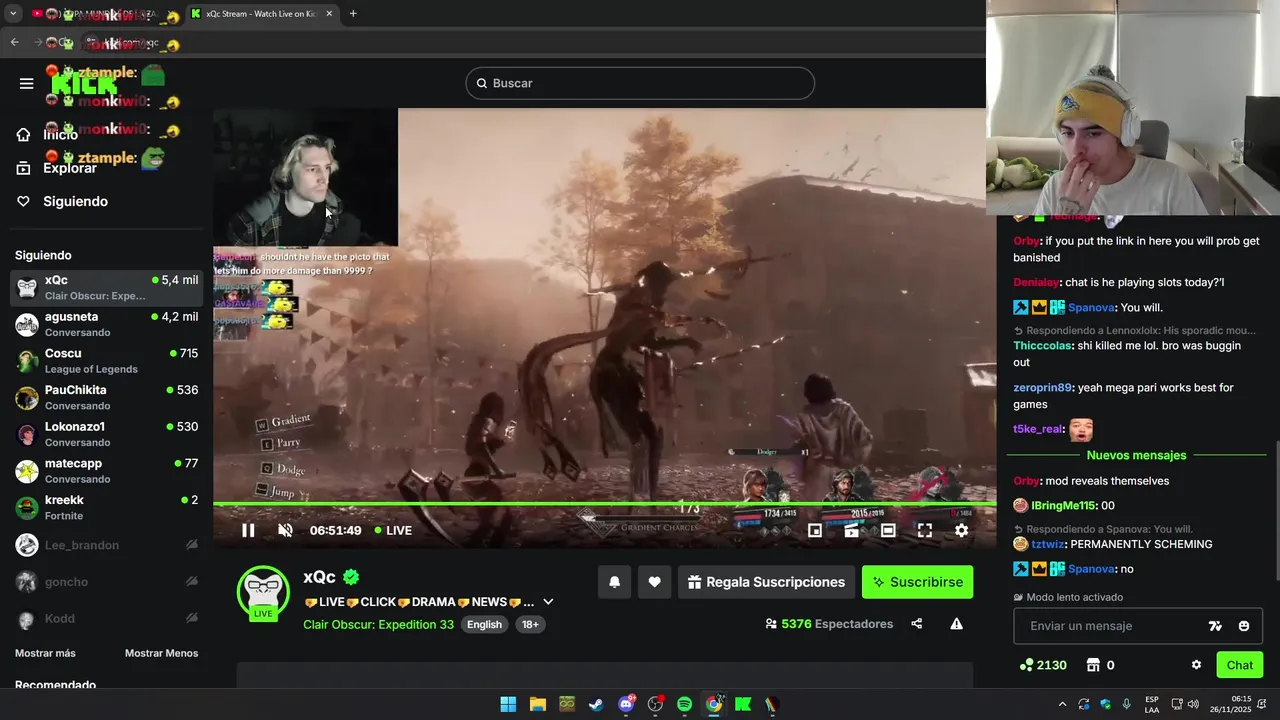Open emoji picker in chat input
This screenshot has width=1280, height=720.
coord(1244,626)
